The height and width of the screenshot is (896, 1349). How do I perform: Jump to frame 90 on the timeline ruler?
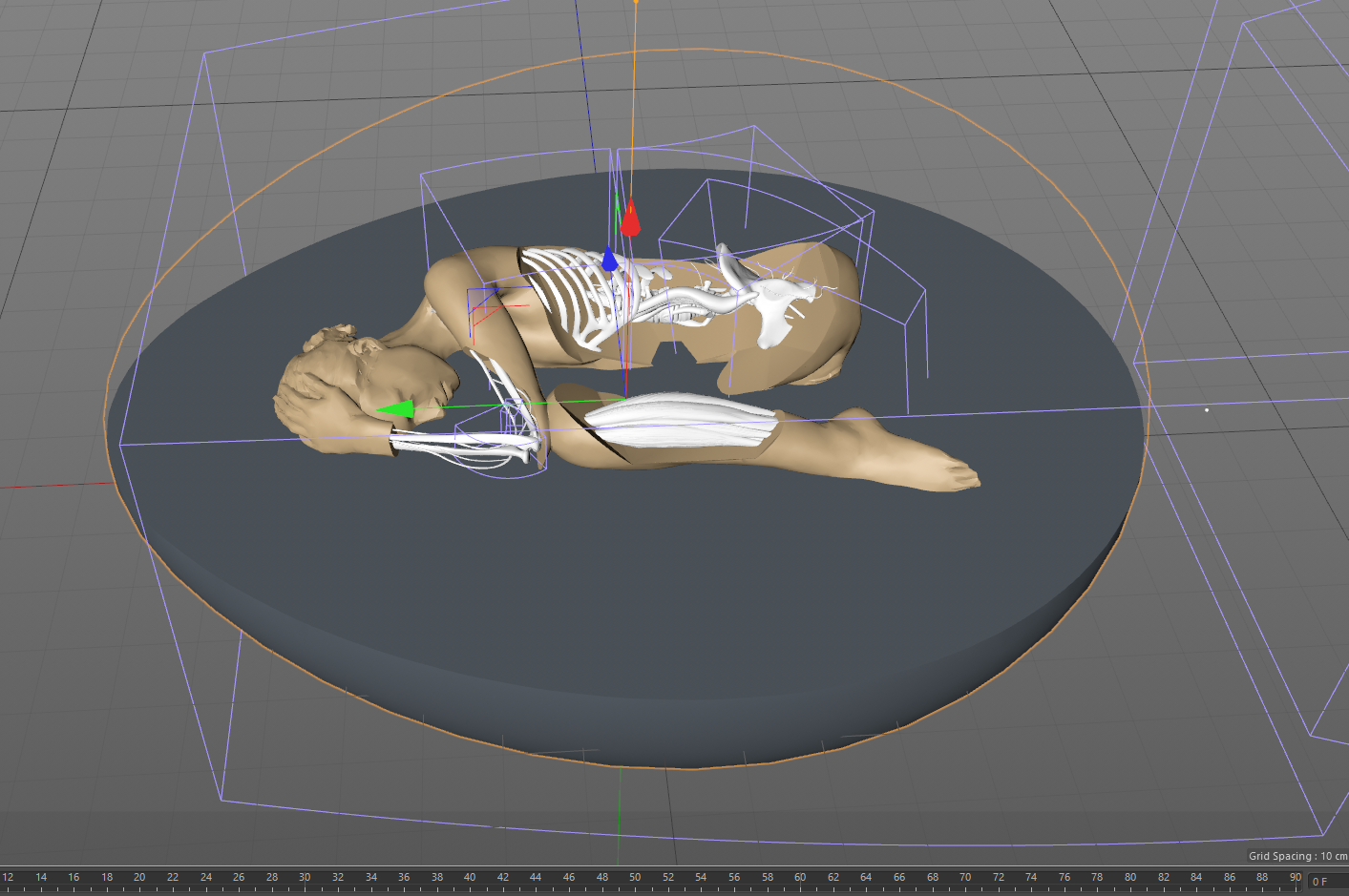coord(1296,877)
